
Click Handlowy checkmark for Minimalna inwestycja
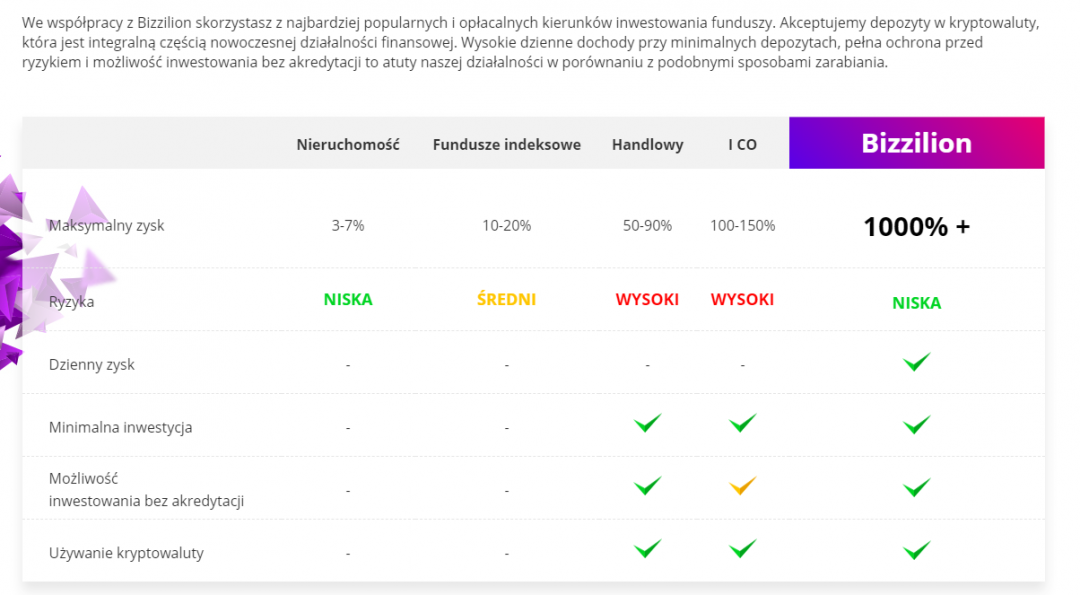647,424
